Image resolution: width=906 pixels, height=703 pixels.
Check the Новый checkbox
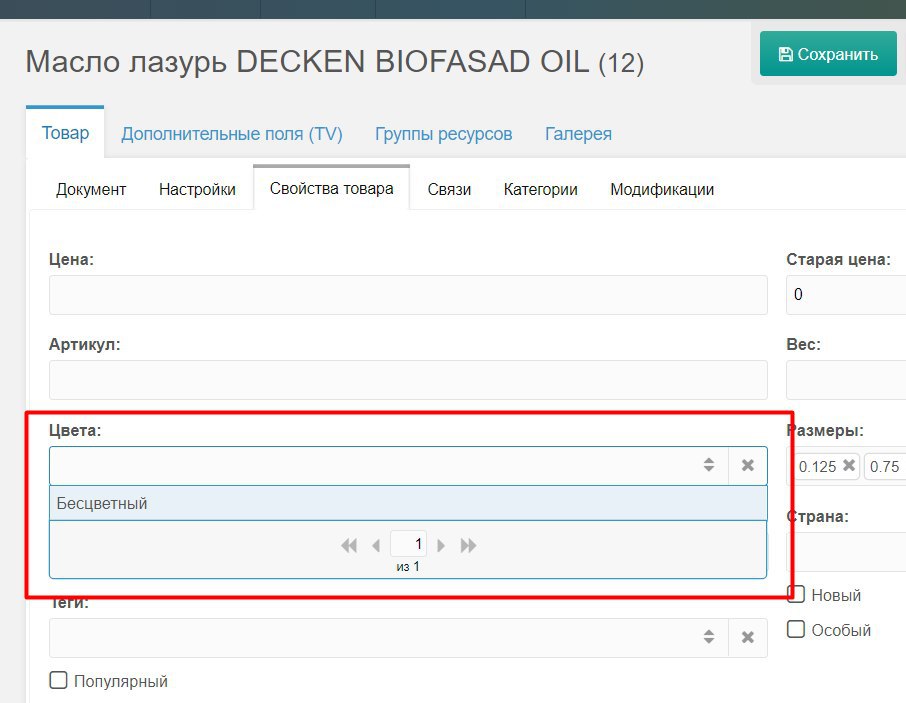point(796,594)
